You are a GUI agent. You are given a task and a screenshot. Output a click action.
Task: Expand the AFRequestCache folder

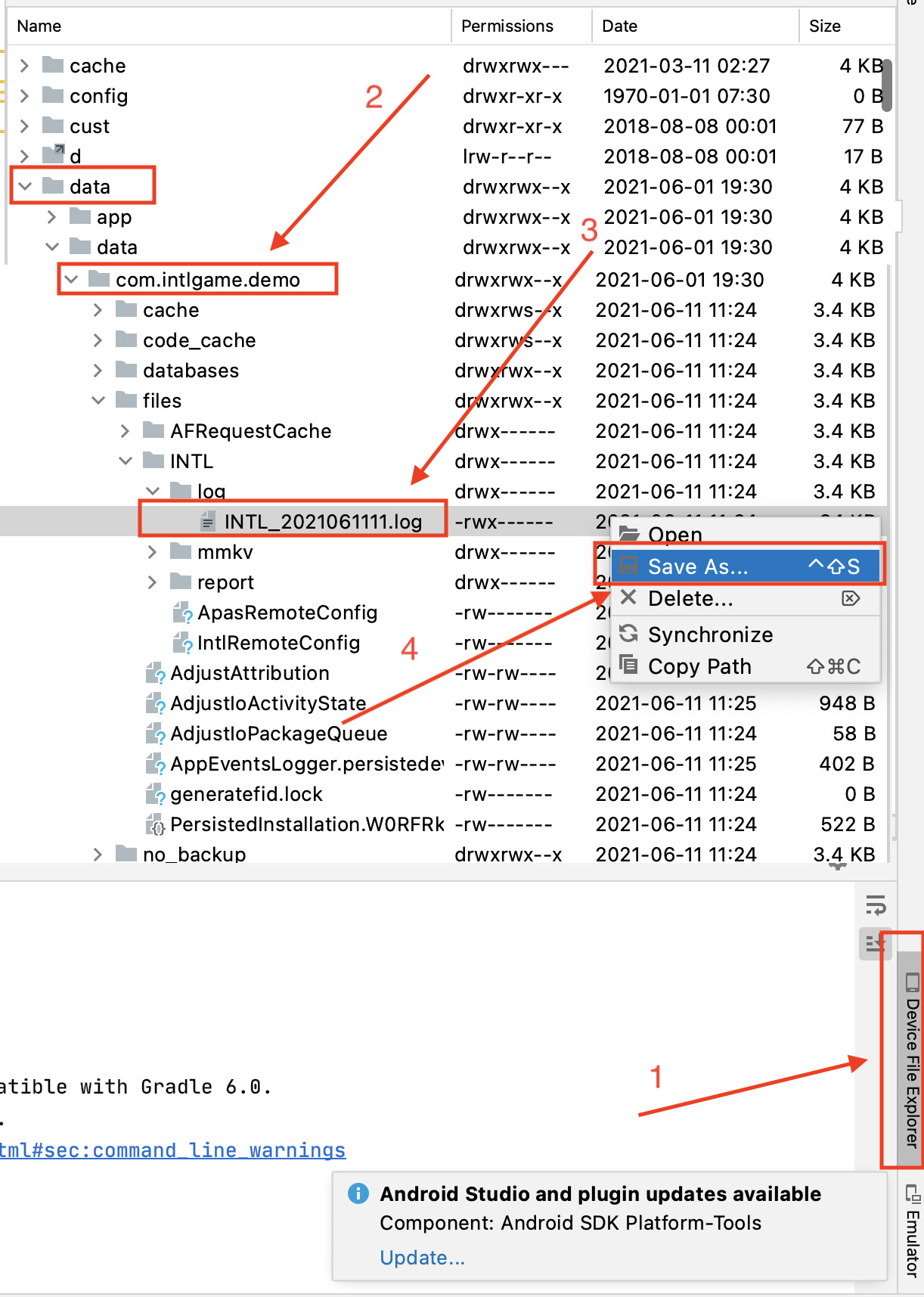pyautogui.click(x=126, y=431)
